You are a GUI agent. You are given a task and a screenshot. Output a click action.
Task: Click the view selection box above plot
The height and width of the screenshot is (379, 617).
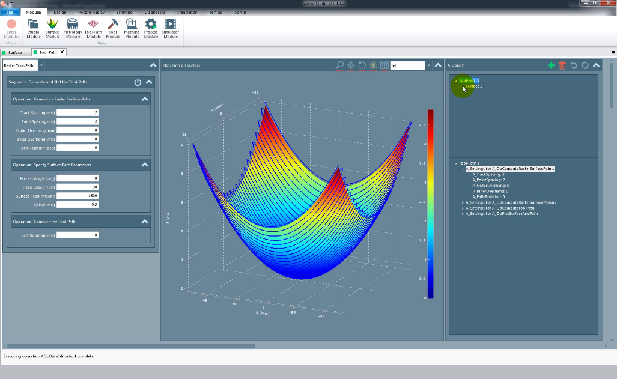pos(408,65)
